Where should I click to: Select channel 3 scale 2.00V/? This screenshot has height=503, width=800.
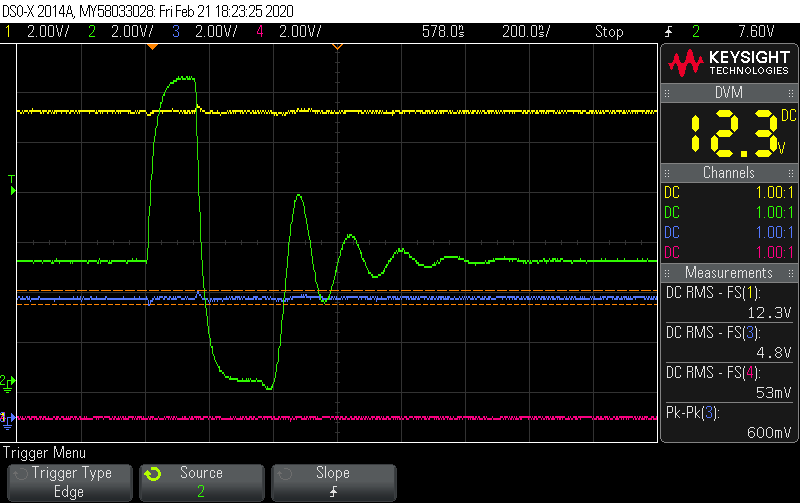(x=216, y=32)
